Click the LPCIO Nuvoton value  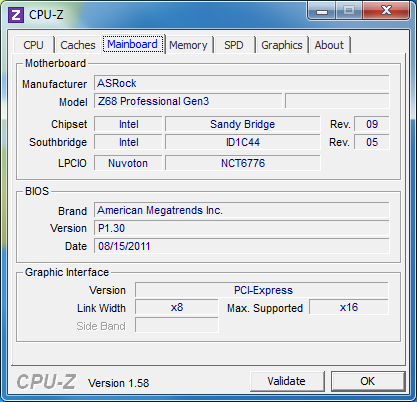[x=128, y=163]
